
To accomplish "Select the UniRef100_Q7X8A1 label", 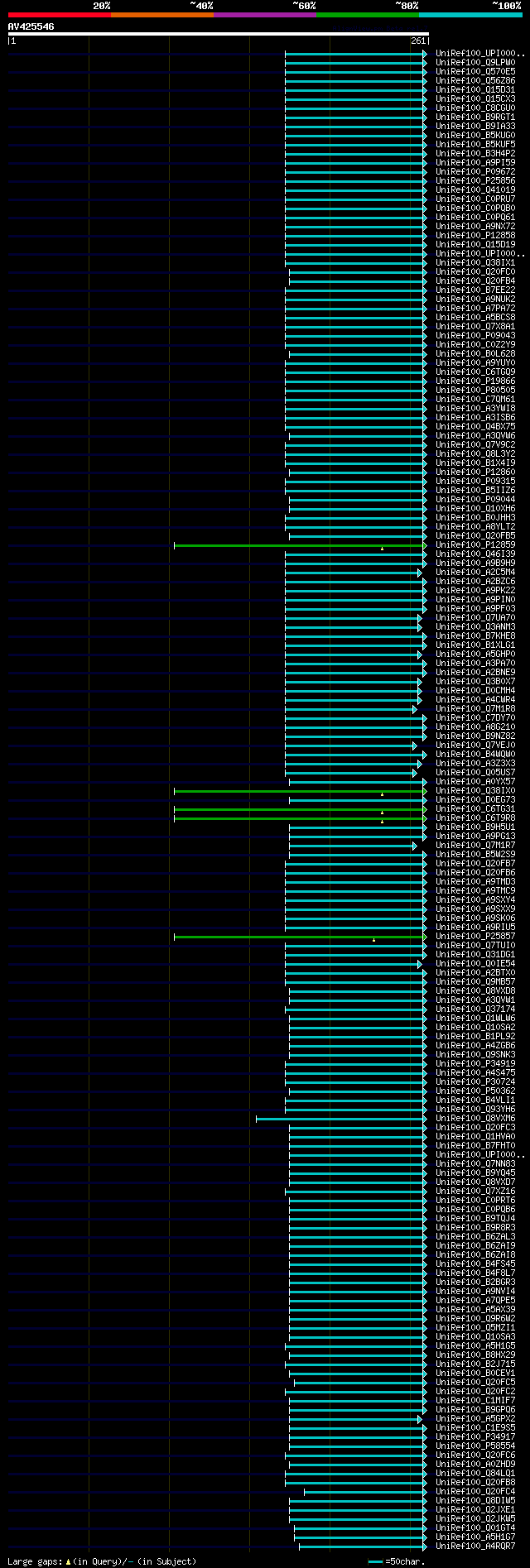I will [475, 327].
